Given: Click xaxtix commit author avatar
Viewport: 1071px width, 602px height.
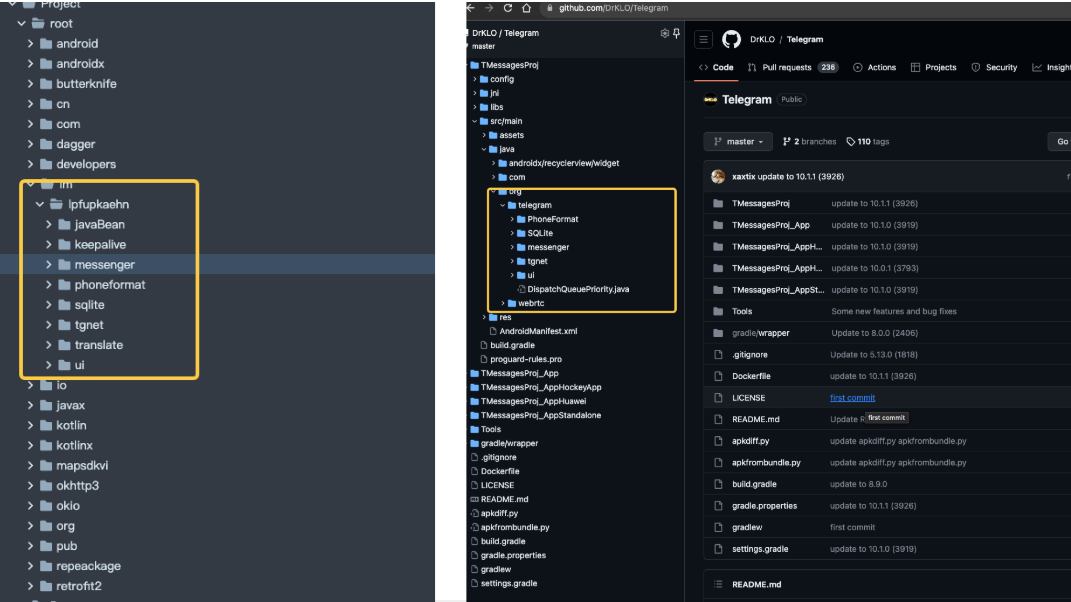Looking at the screenshot, I should pyautogui.click(x=718, y=176).
